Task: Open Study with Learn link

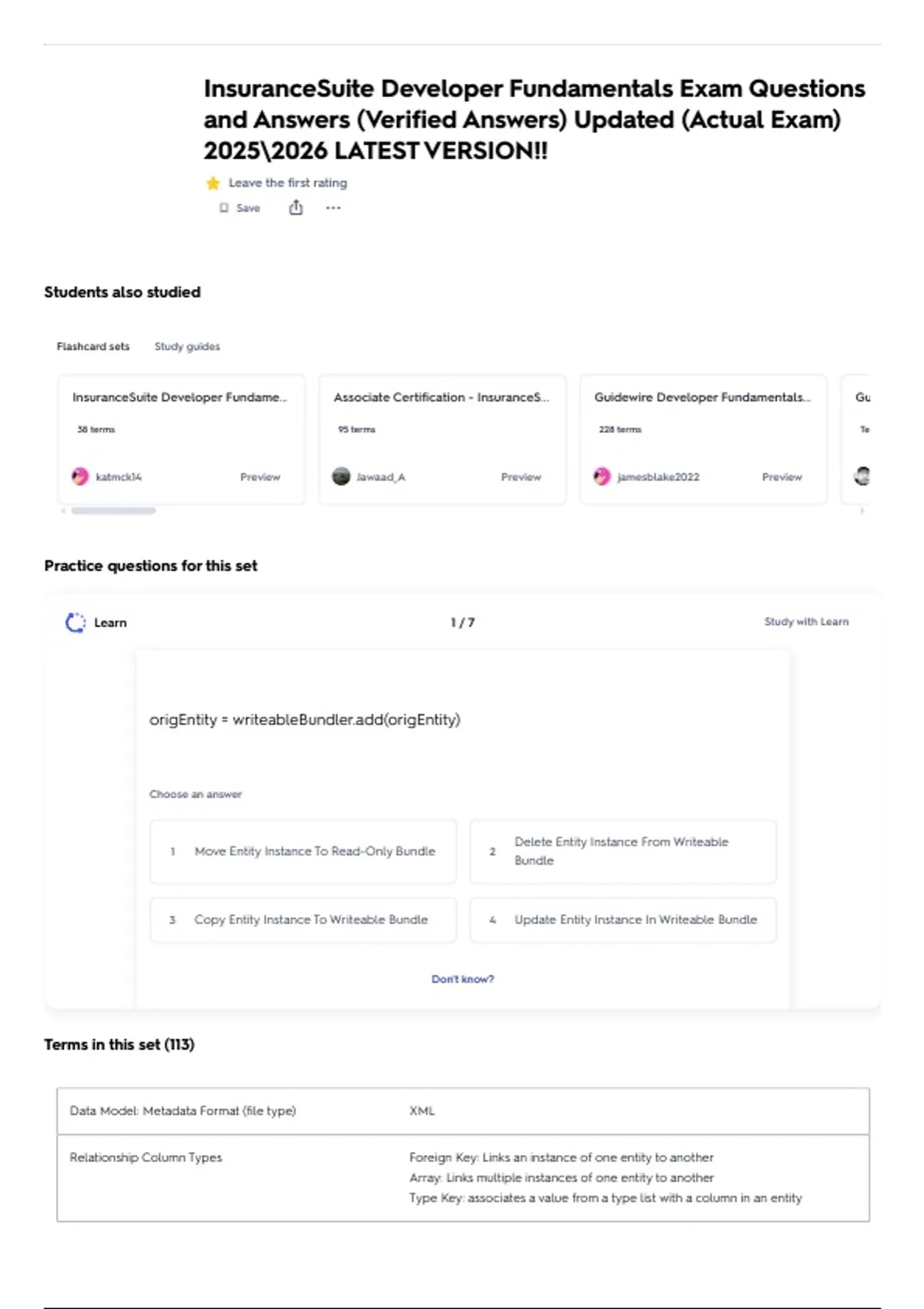Action: click(x=806, y=621)
